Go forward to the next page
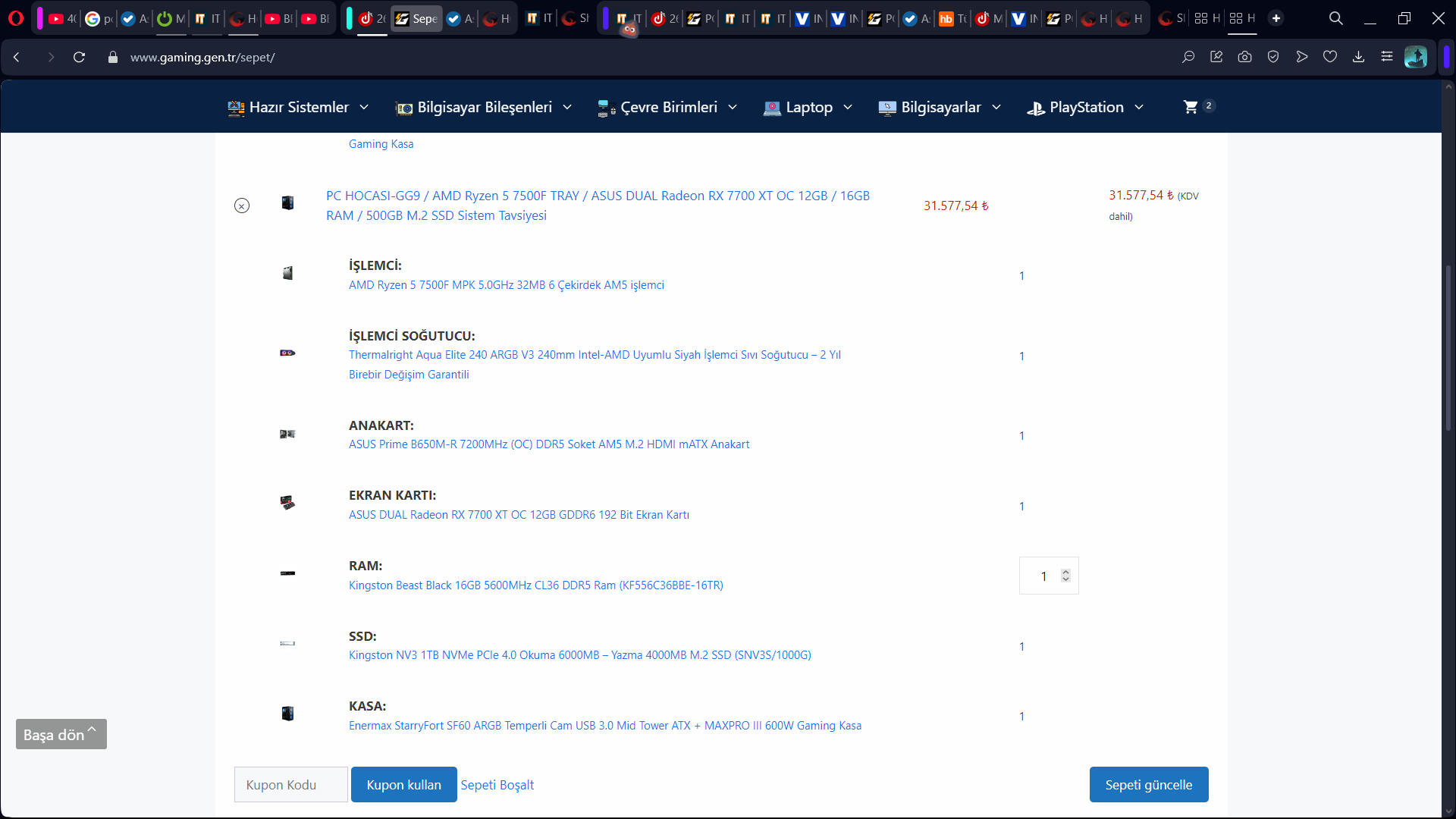Image resolution: width=1456 pixels, height=819 pixels. tap(51, 57)
